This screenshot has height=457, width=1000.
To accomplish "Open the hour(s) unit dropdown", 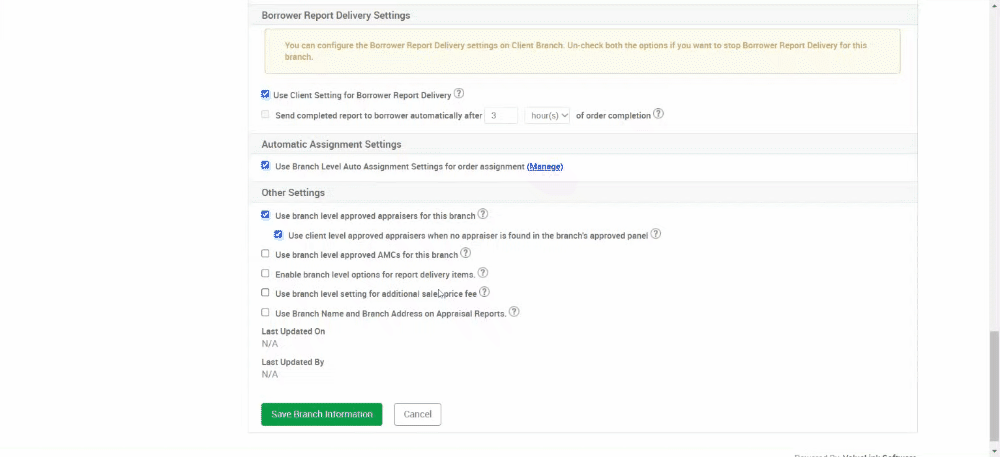I will (547, 115).
